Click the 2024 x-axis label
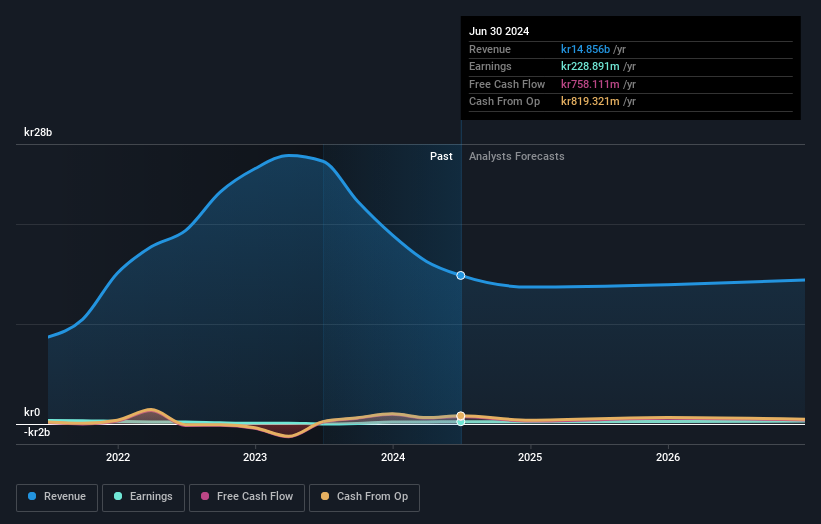 coord(393,457)
